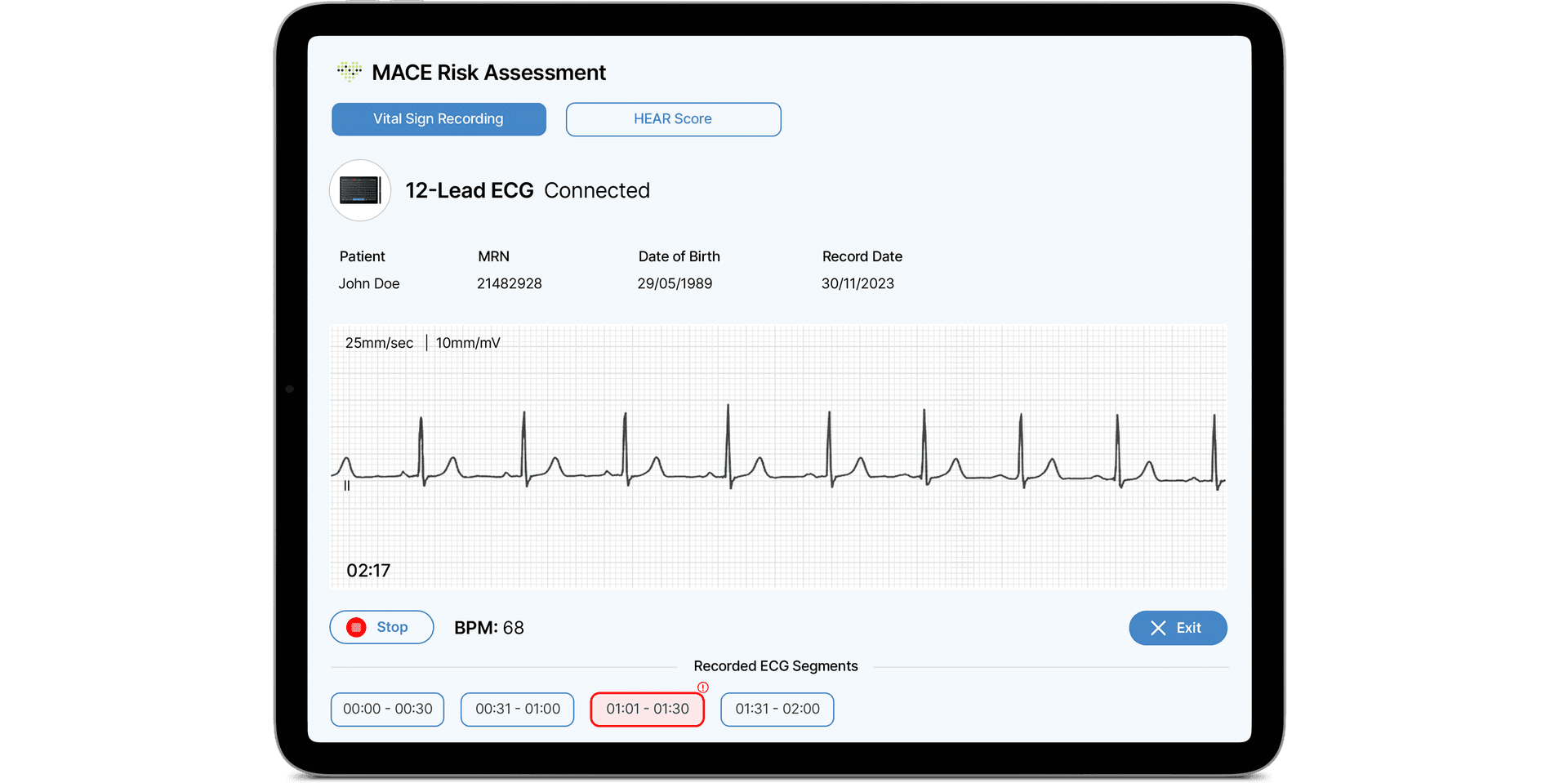Click the lead II marker on the ECG trace

[x=347, y=486]
